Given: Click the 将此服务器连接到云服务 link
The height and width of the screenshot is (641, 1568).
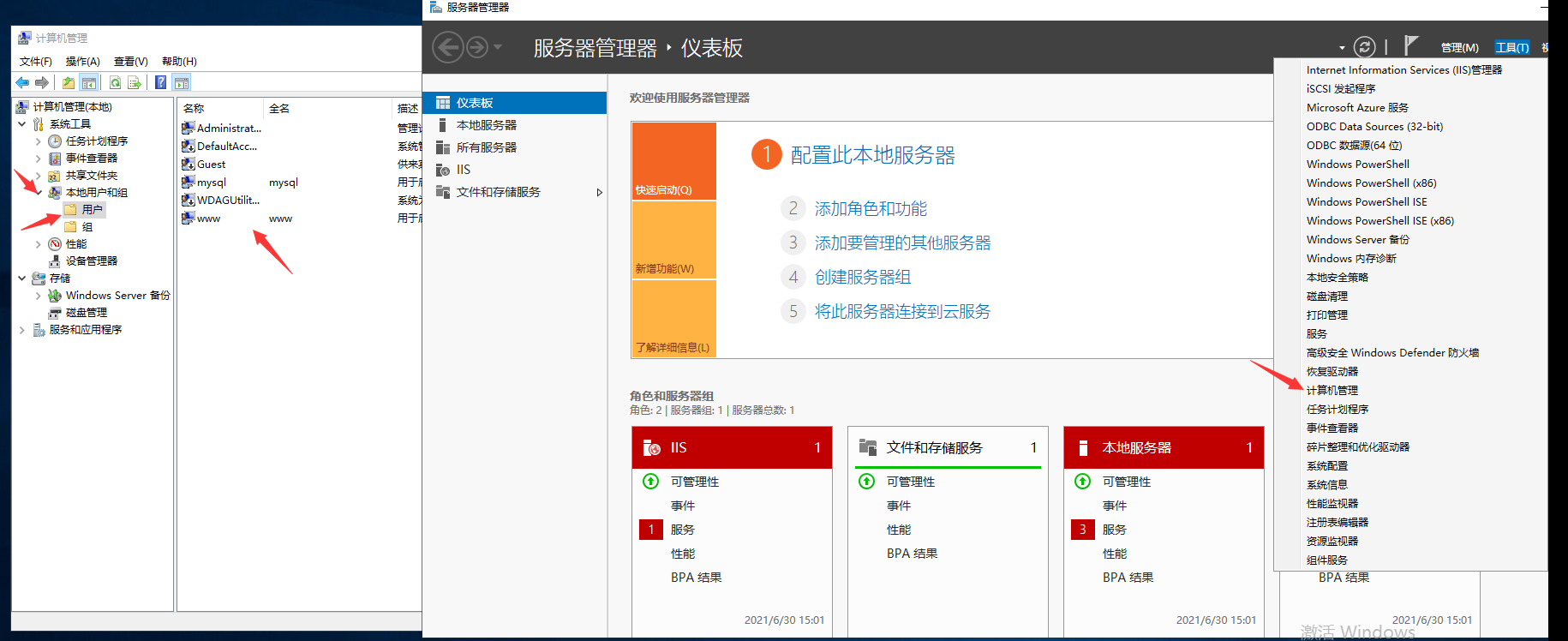Looking at the screenshot, I should click(x=902, y=311).
